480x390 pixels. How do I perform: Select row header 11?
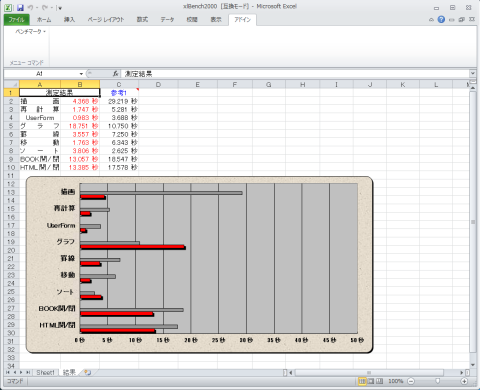pos(11,176)
